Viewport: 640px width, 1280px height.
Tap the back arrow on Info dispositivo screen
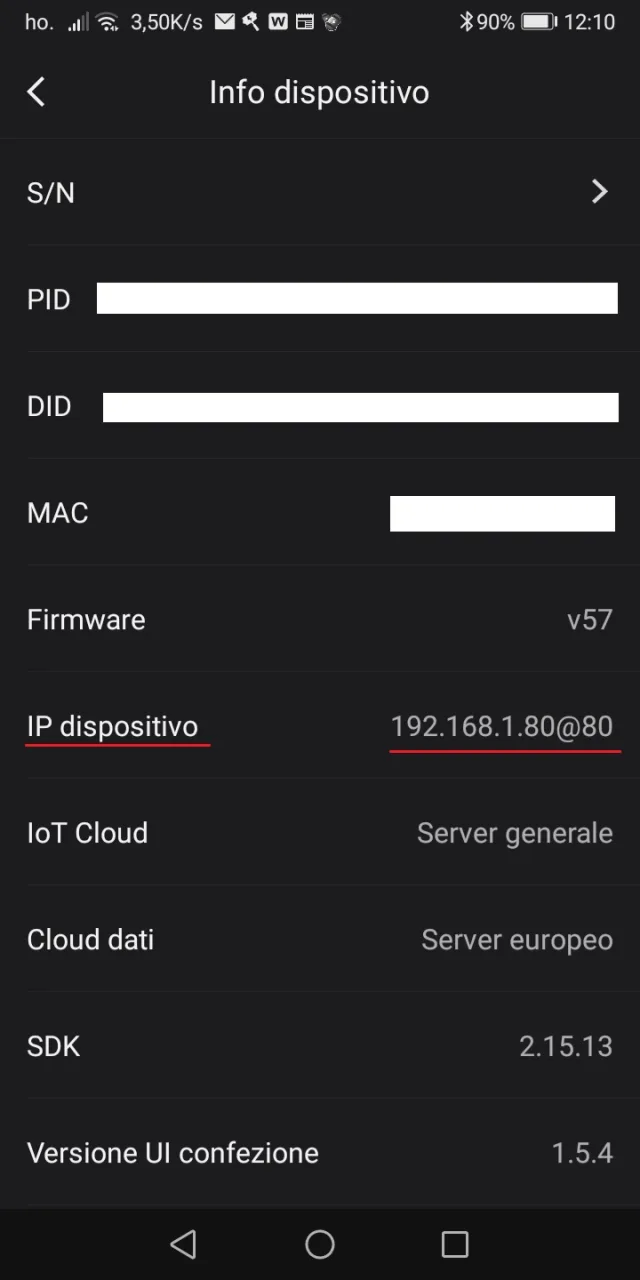click(36, 91)
